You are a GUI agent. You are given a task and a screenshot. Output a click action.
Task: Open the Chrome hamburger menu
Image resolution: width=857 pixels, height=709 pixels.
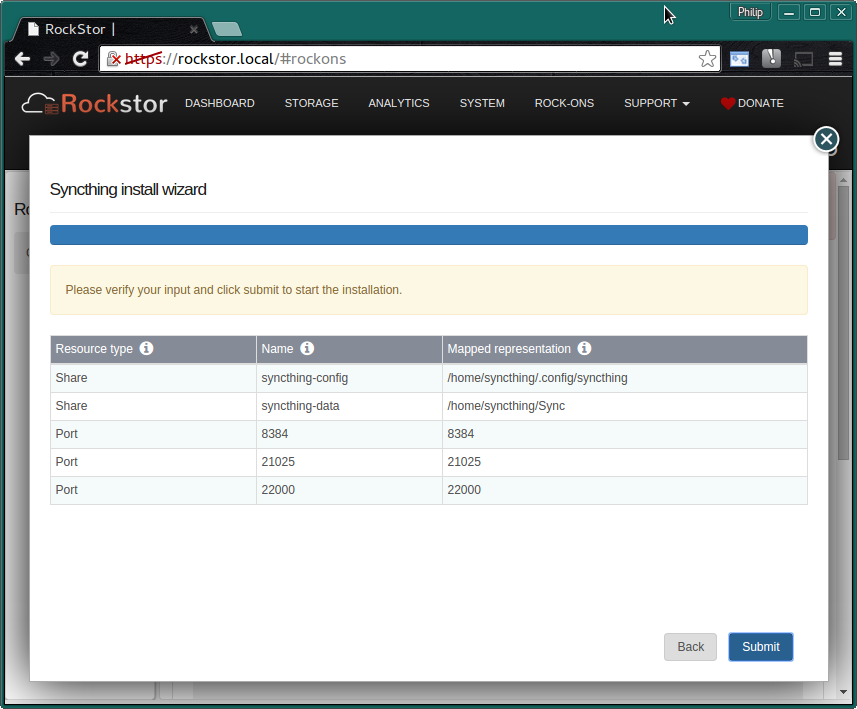pos(835,58)
